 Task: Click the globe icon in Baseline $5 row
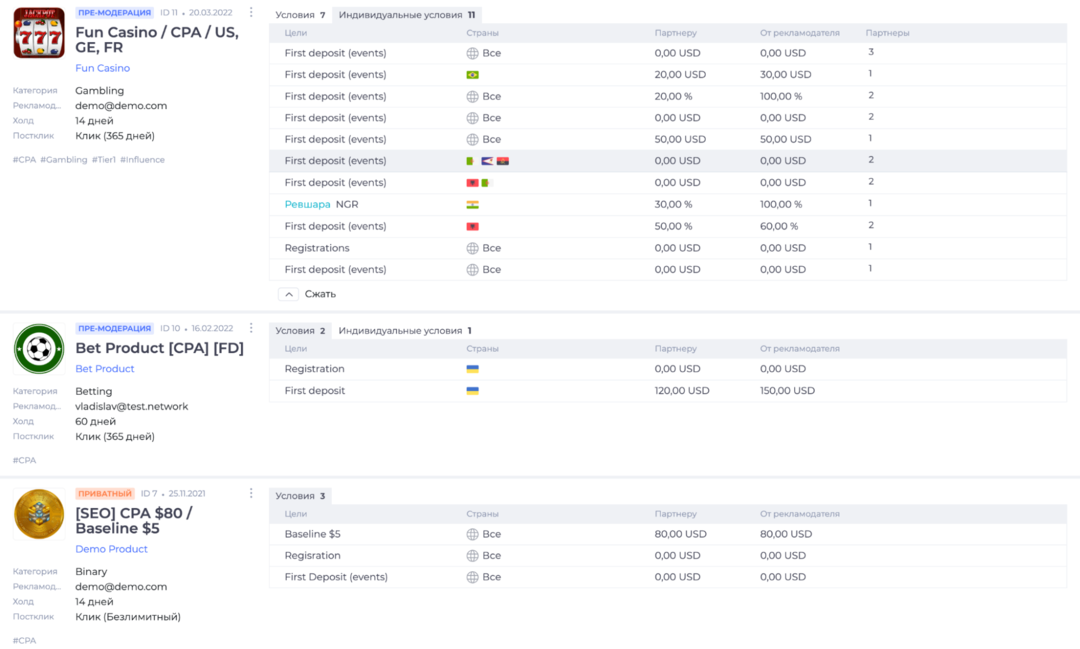472,534
